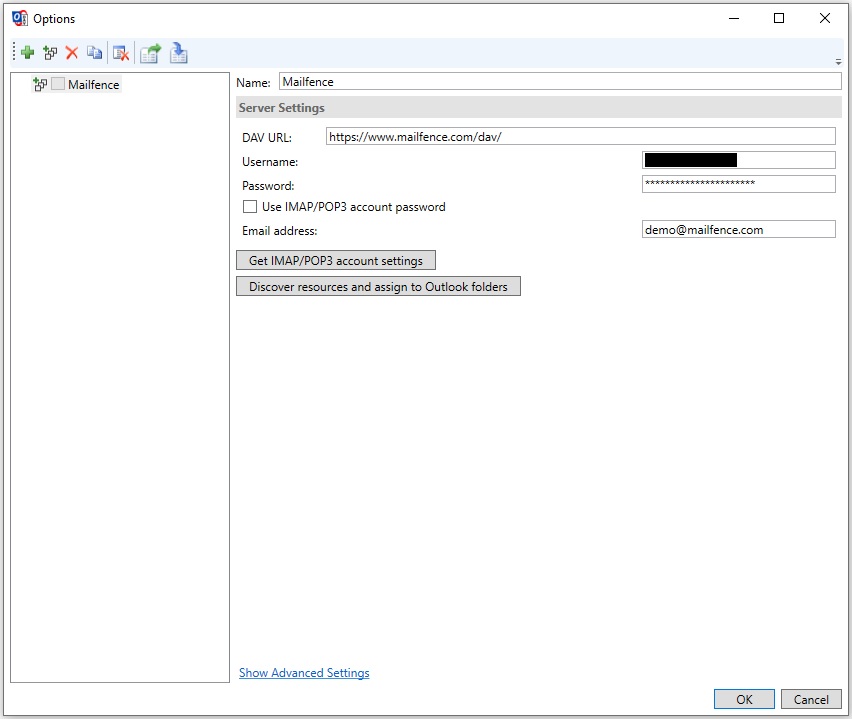
Task: Clear cache of selected profile icon
Action: (121, 53)
